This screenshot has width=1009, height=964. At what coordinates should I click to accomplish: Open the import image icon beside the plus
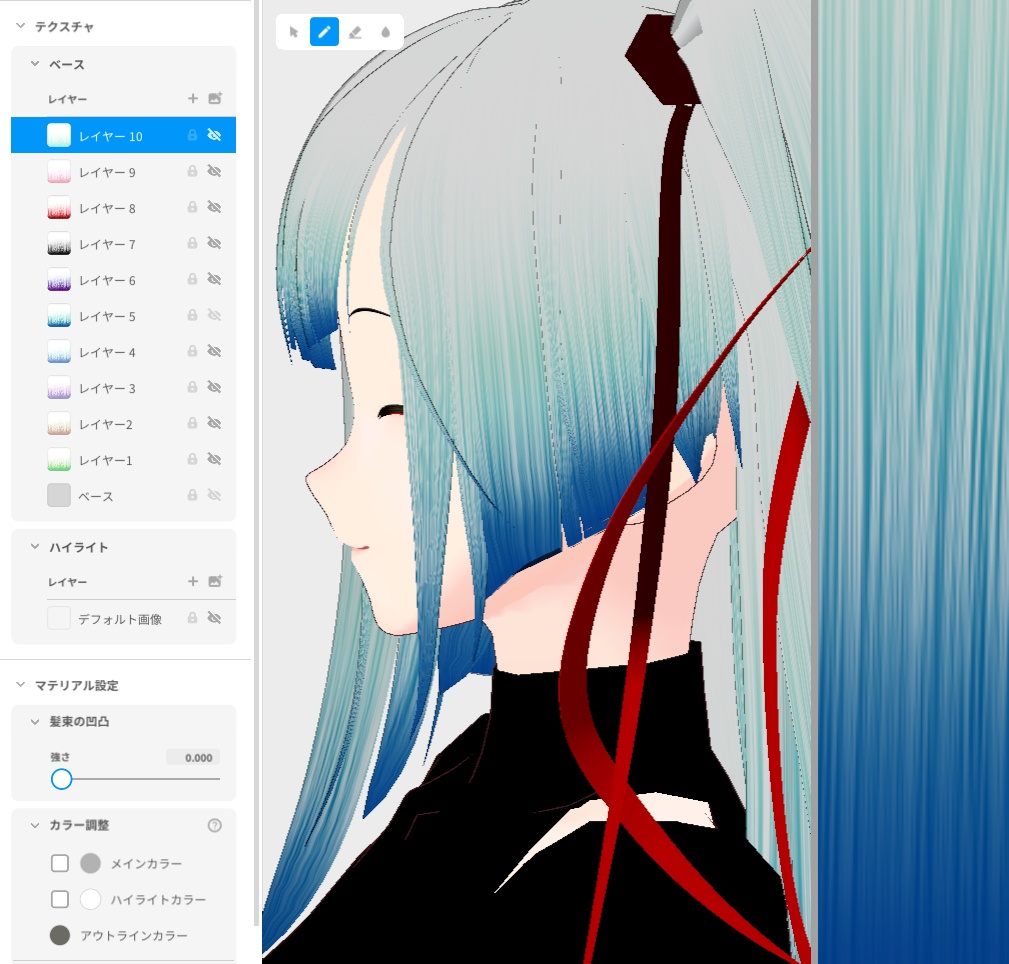215,98
